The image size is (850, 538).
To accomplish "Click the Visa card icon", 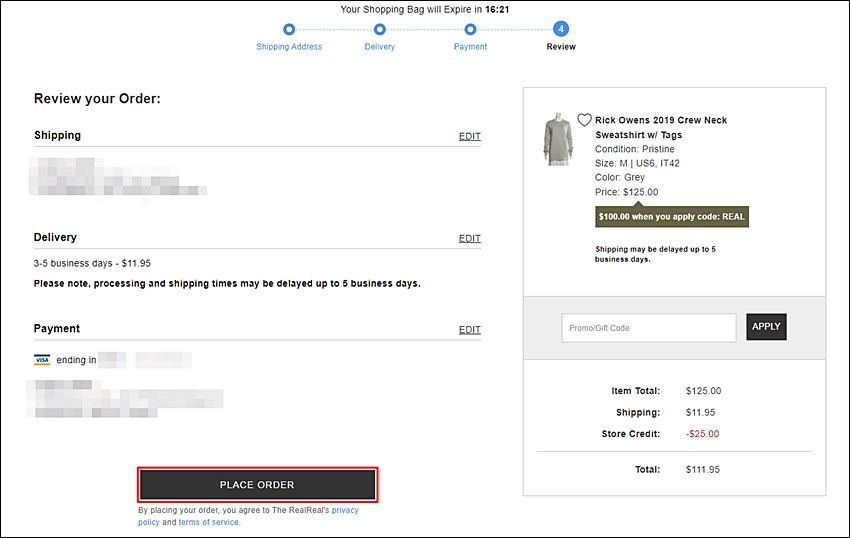I will (42, 360).
